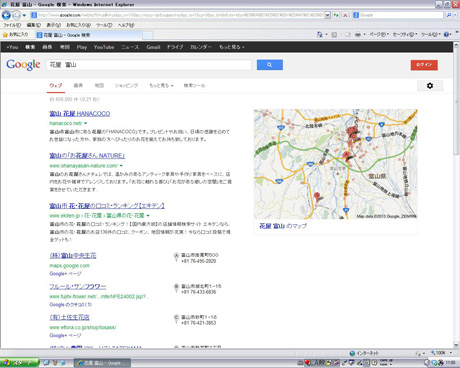Click the blue Google search magnifier button
The height and width of the screenshot is (368, 460).
click(270, 65)
